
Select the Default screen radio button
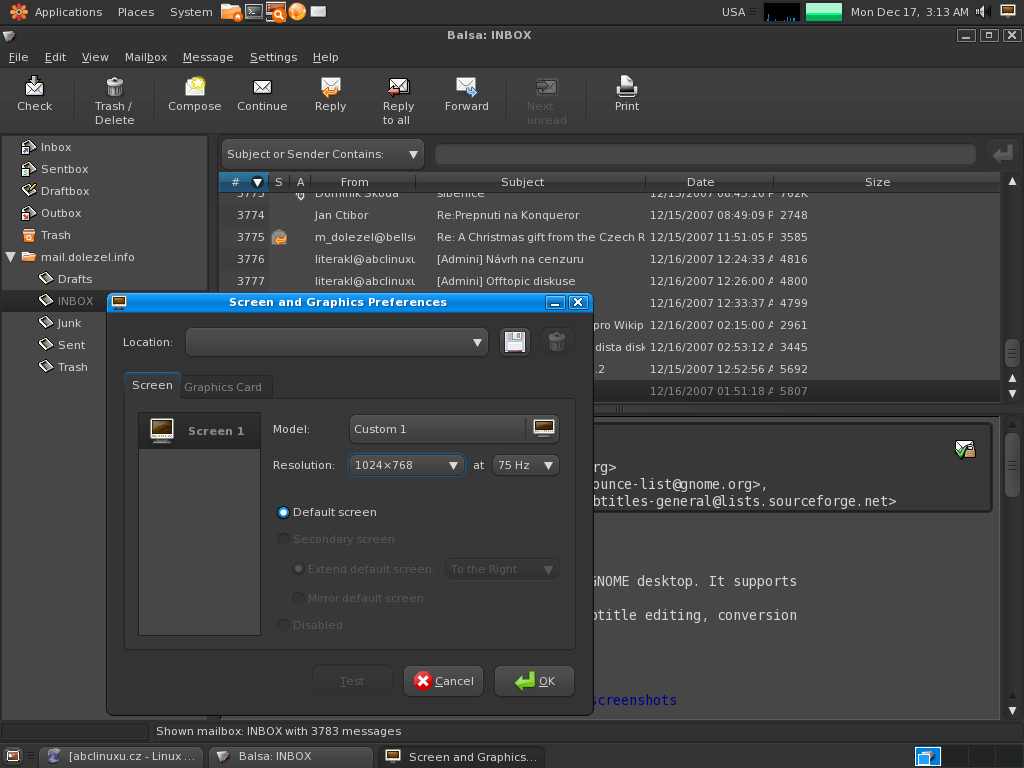[x=283, y=513]
